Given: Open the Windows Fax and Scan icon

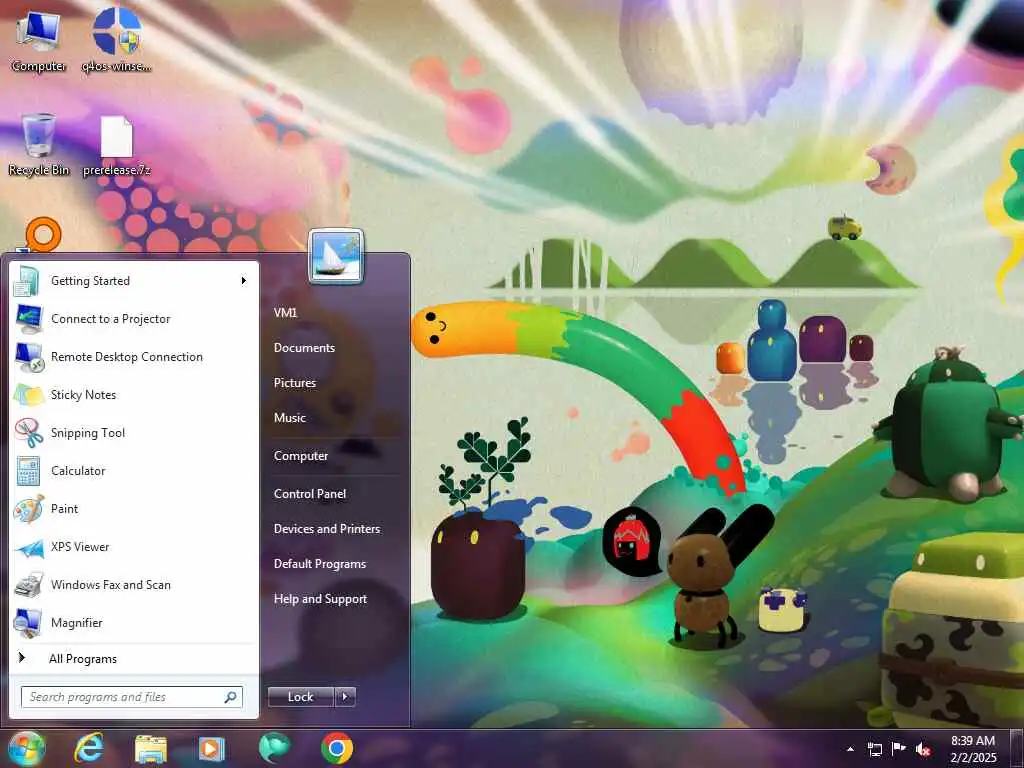Looking at the screenshot, I should pyautogui.click(x=29, y=584).
